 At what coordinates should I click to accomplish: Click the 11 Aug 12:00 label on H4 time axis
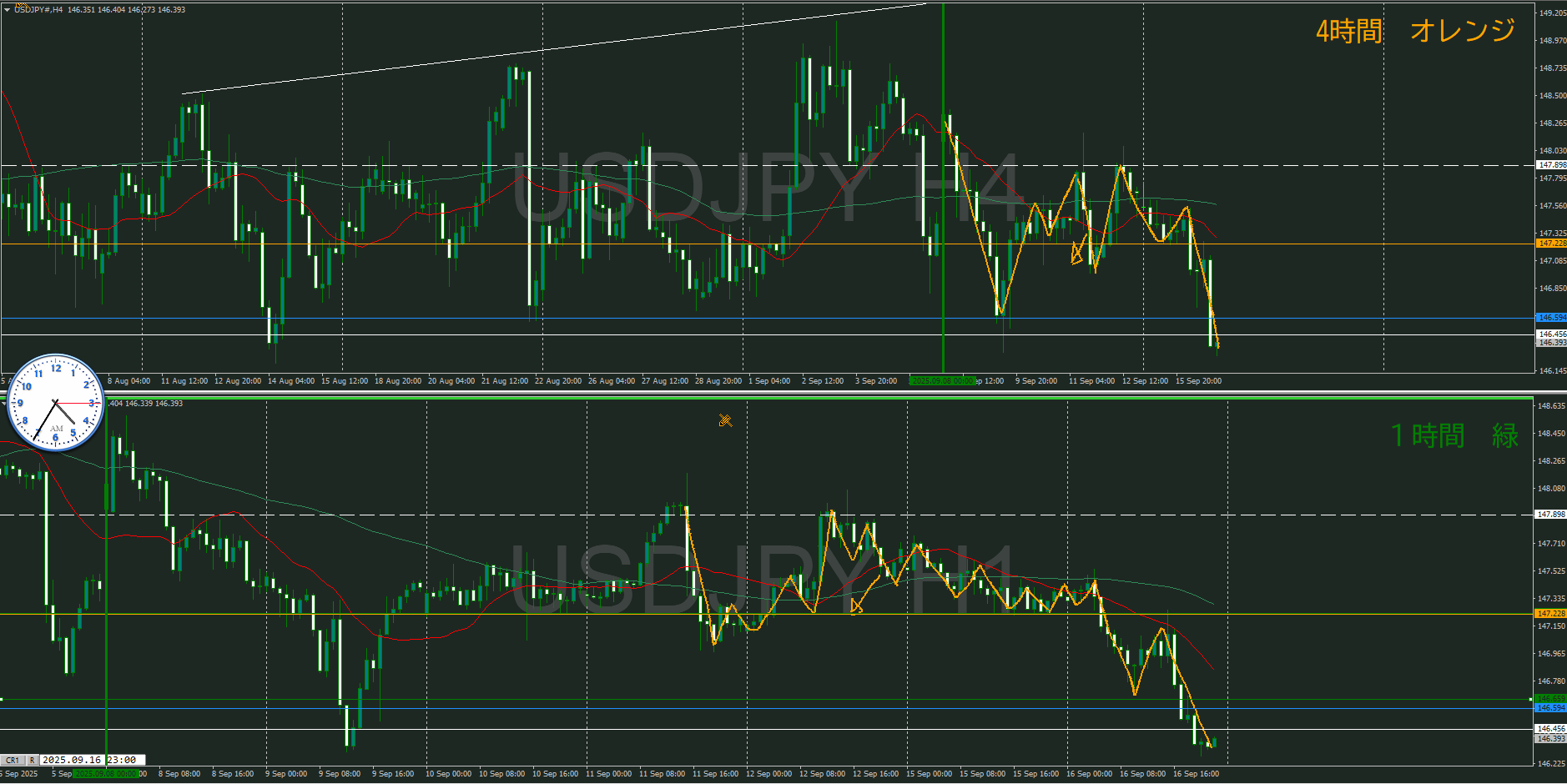pyautogui.click(x=184, y=381)
